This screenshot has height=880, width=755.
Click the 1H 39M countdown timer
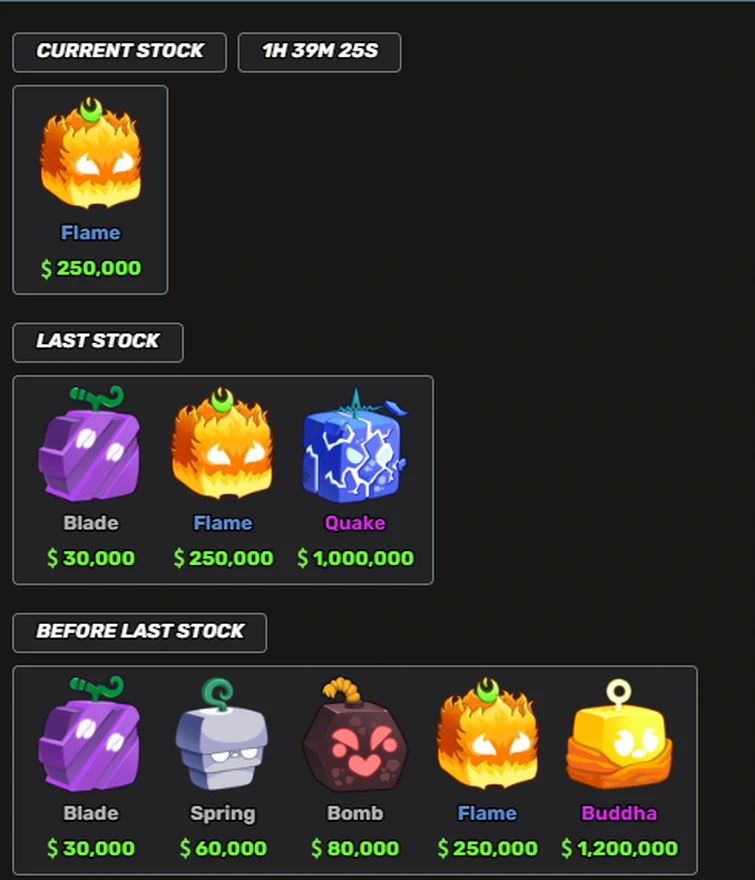(319, 52)
